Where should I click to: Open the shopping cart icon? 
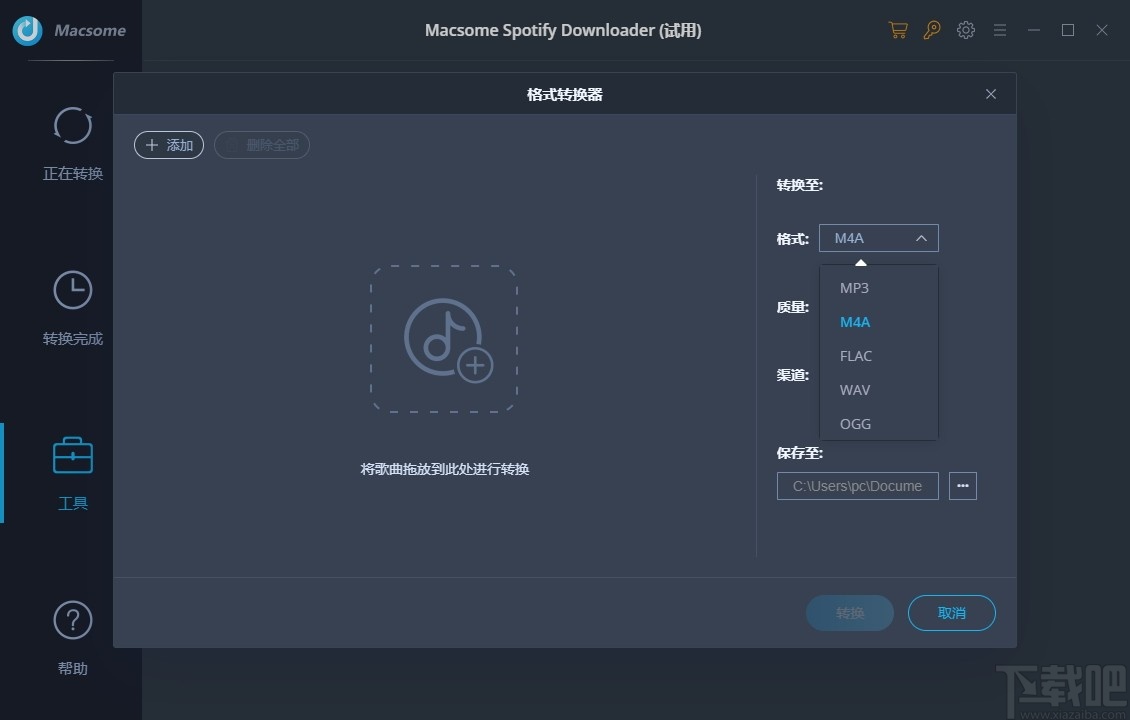pos(897,30)
